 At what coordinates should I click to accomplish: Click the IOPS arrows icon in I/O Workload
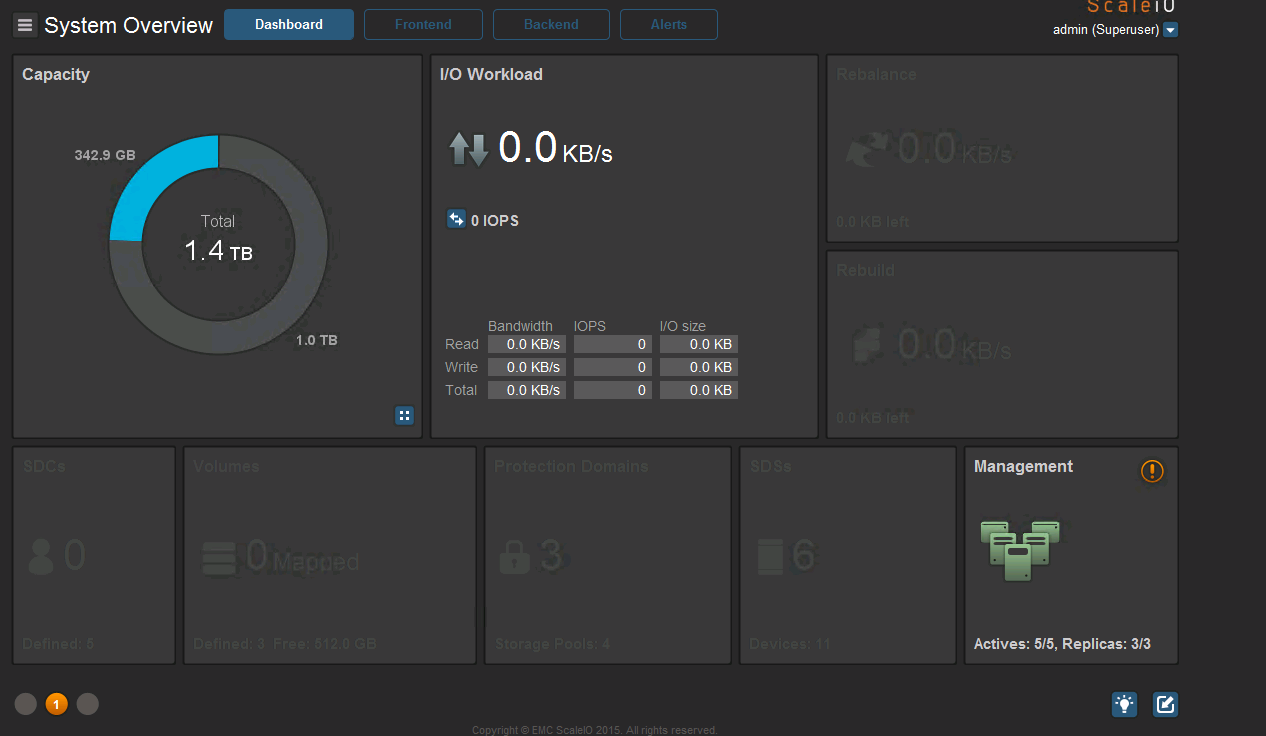coord(456,219)
